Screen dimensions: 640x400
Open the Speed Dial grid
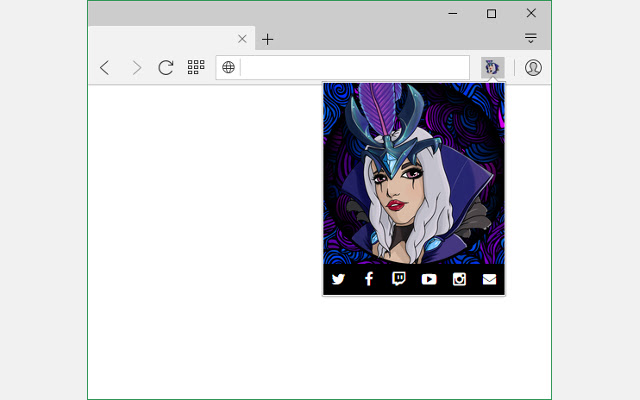click(x=196, y=67)
